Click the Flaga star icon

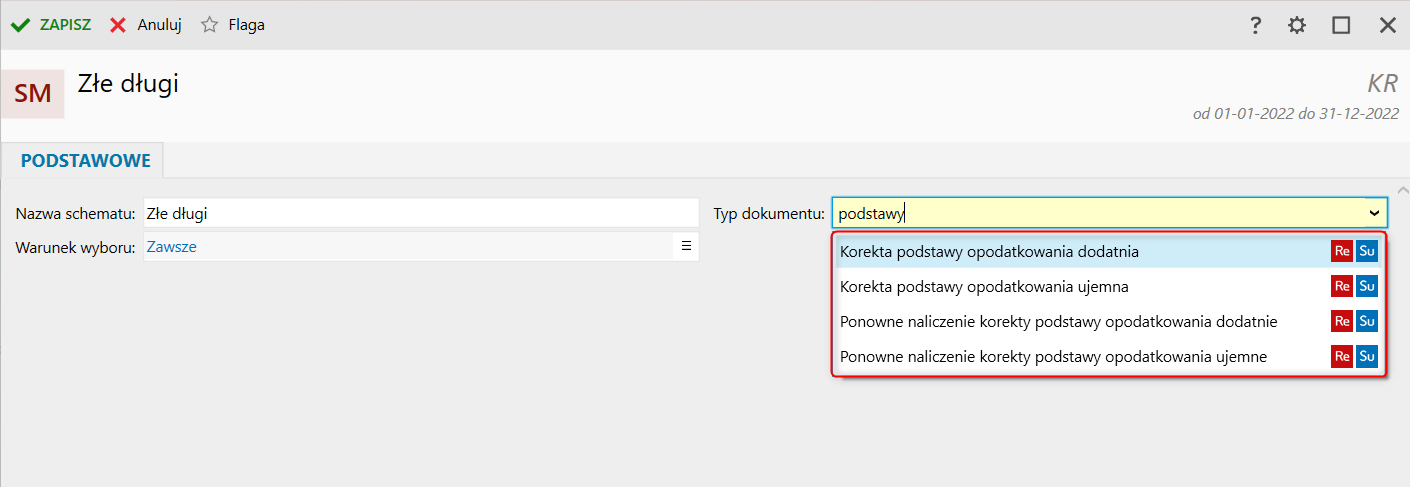click(209, 25)
